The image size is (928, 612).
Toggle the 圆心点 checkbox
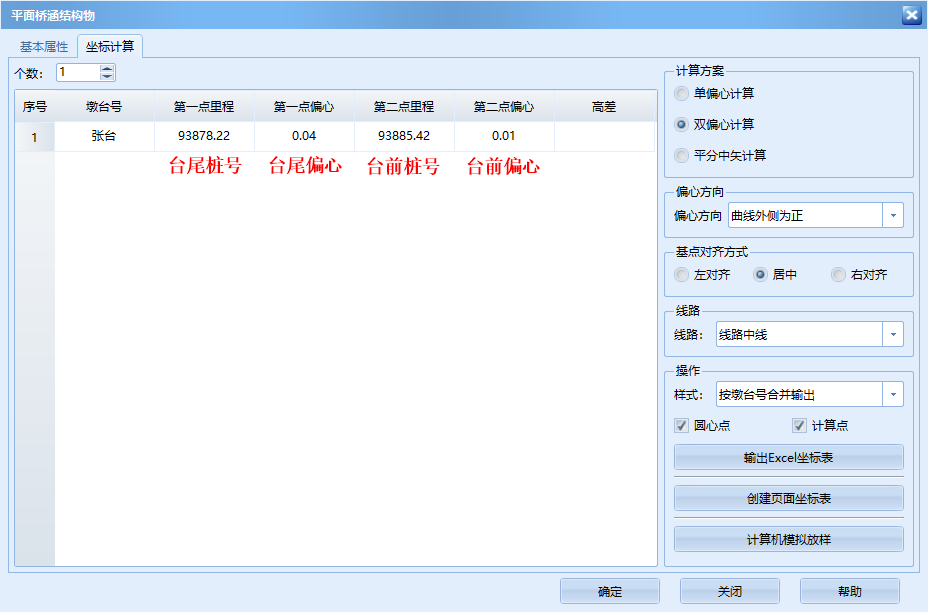tap(682, 425)
